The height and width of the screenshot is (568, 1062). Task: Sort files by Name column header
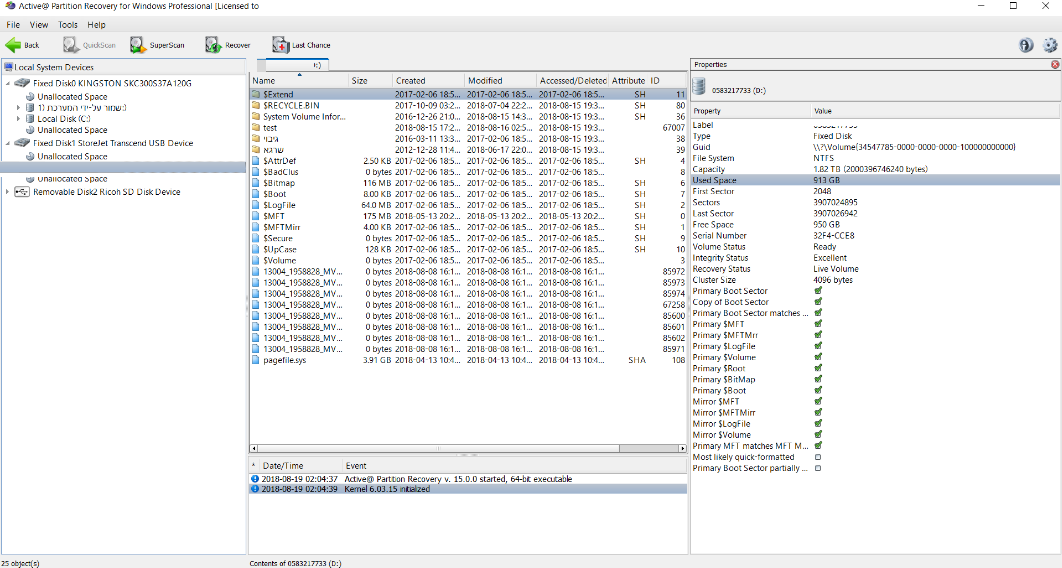(x=299, y=81)
